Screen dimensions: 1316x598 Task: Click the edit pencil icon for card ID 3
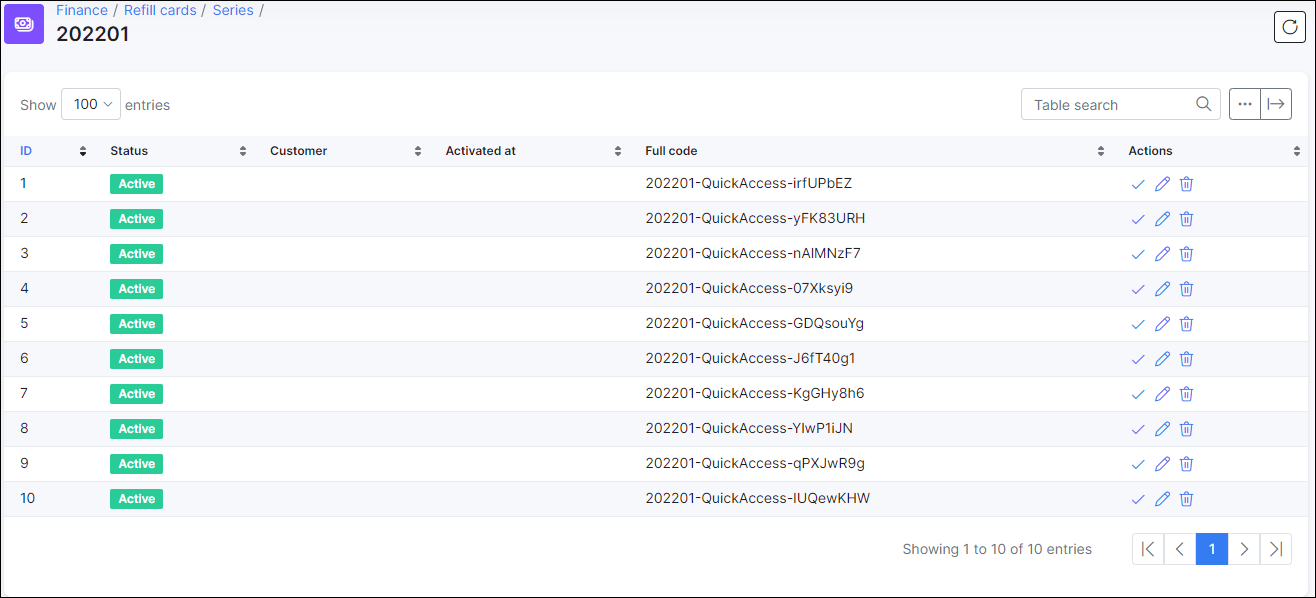1162,254
